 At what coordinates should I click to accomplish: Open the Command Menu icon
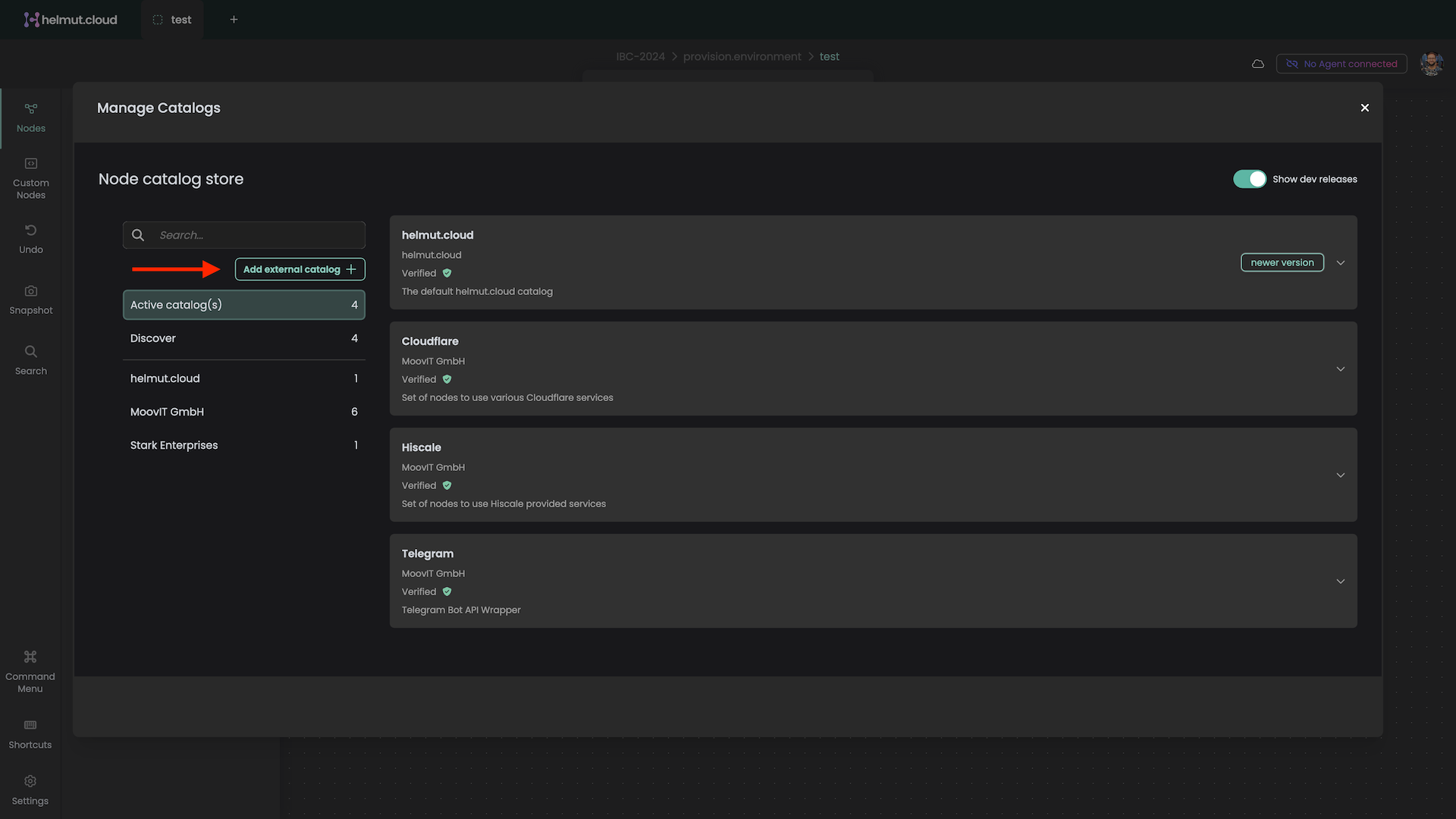click(30, 670)
